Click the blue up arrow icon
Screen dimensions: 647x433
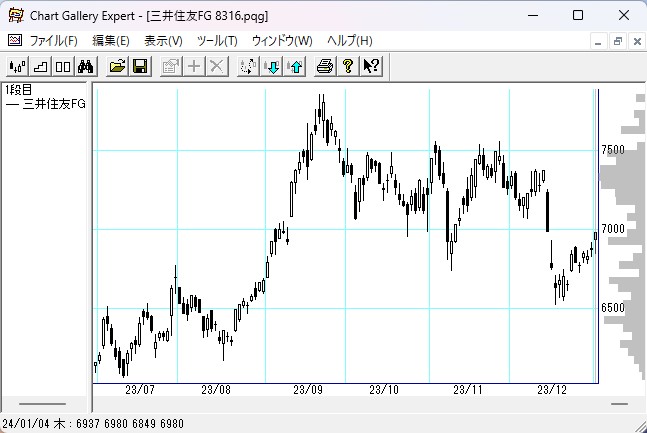295,67
